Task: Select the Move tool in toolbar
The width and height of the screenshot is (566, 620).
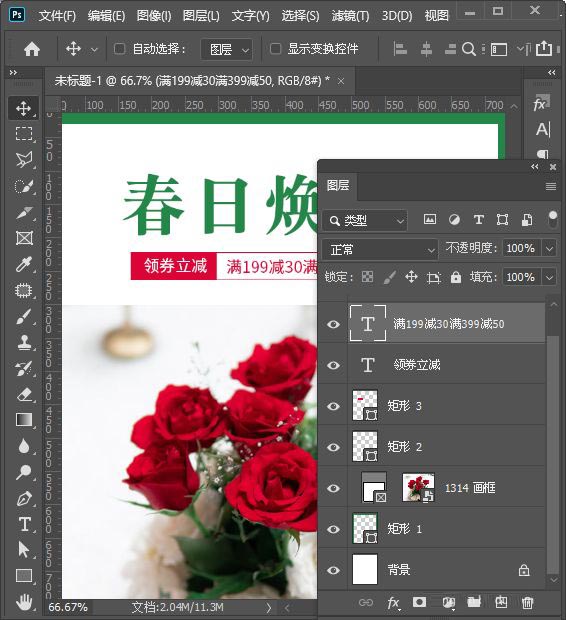Action: (x=24, y=108)
